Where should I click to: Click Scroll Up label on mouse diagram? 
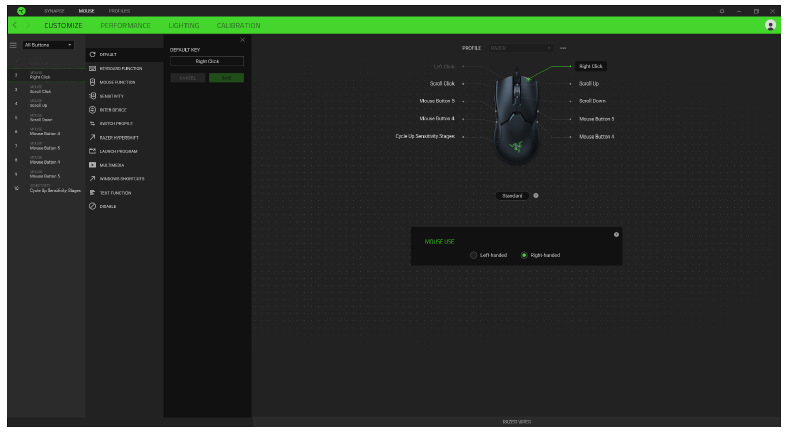[x=588, y=84]
